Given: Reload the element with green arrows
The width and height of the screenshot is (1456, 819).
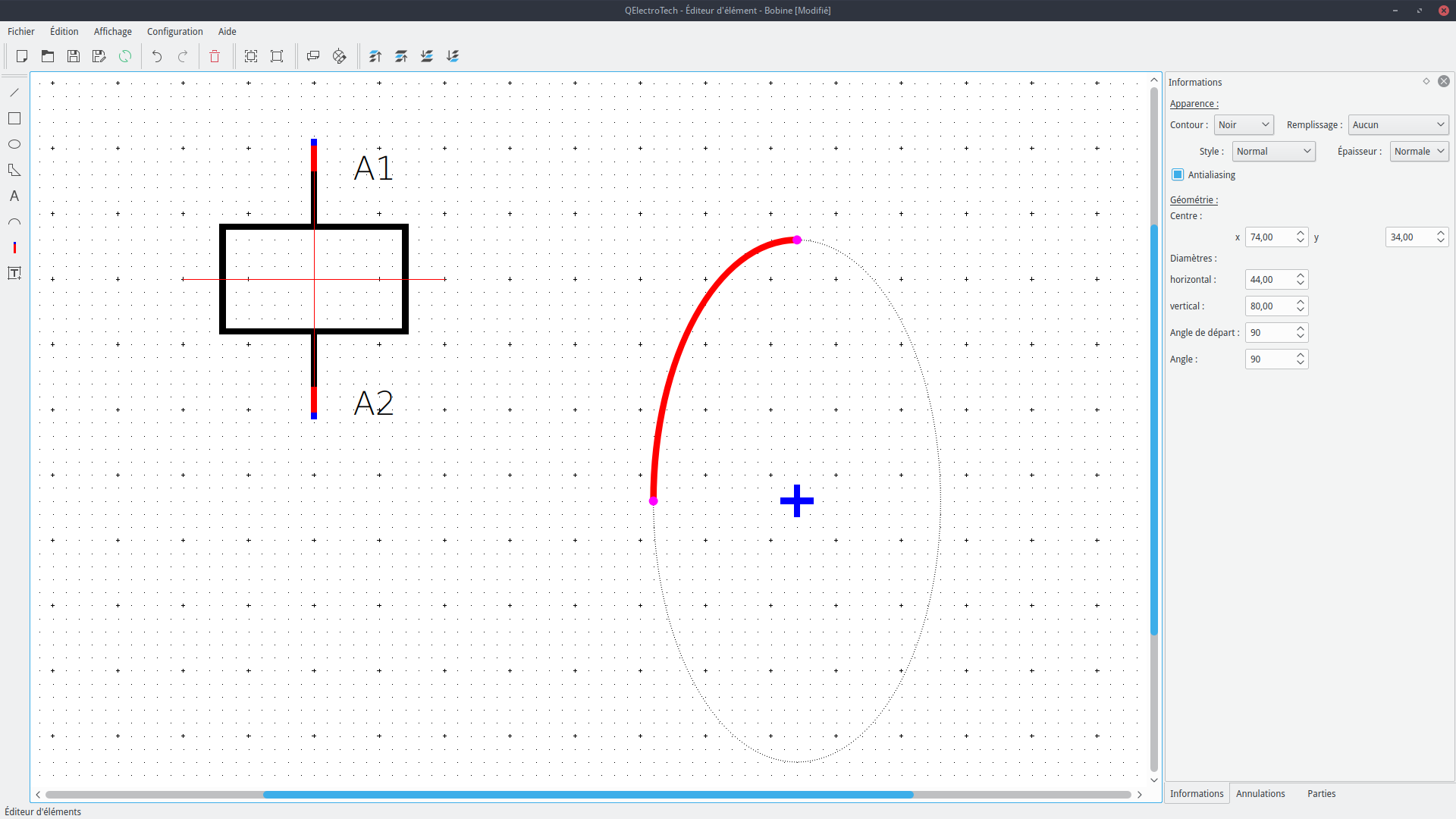Looking at the screenshot, I should coord(125,56).
